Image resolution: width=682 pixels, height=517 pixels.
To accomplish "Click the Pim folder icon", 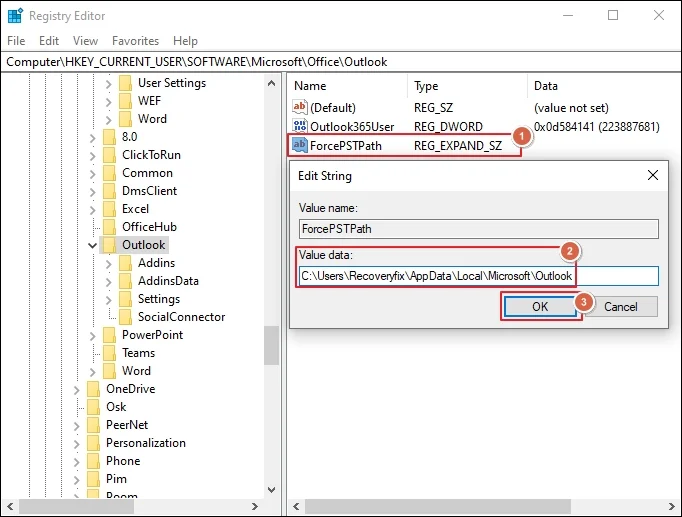I will point(94,479).
